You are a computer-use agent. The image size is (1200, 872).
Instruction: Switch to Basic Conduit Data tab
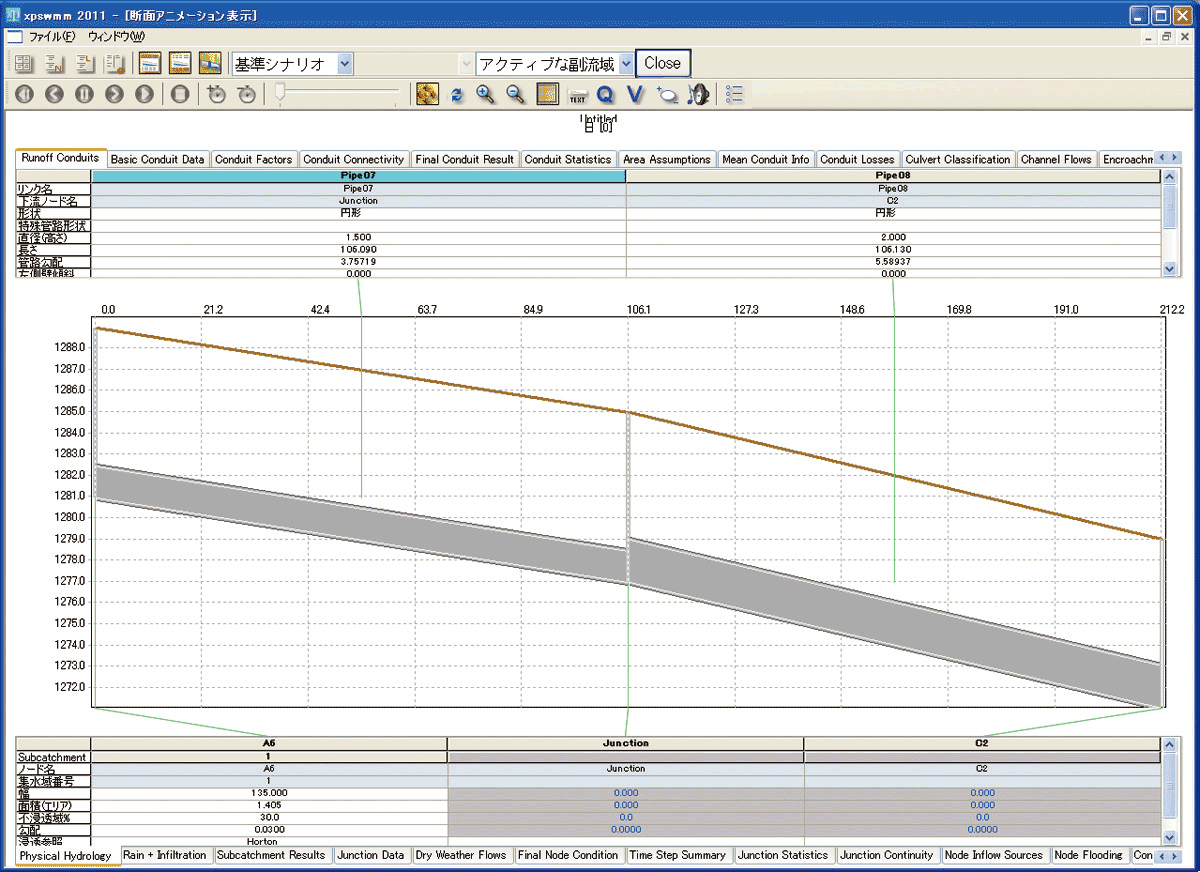coord(158,159)
